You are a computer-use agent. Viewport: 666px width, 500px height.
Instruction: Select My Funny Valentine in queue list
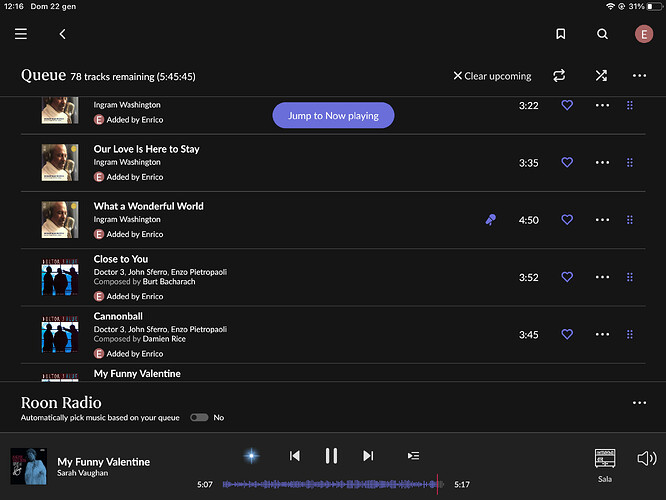(x=137, y=374)
